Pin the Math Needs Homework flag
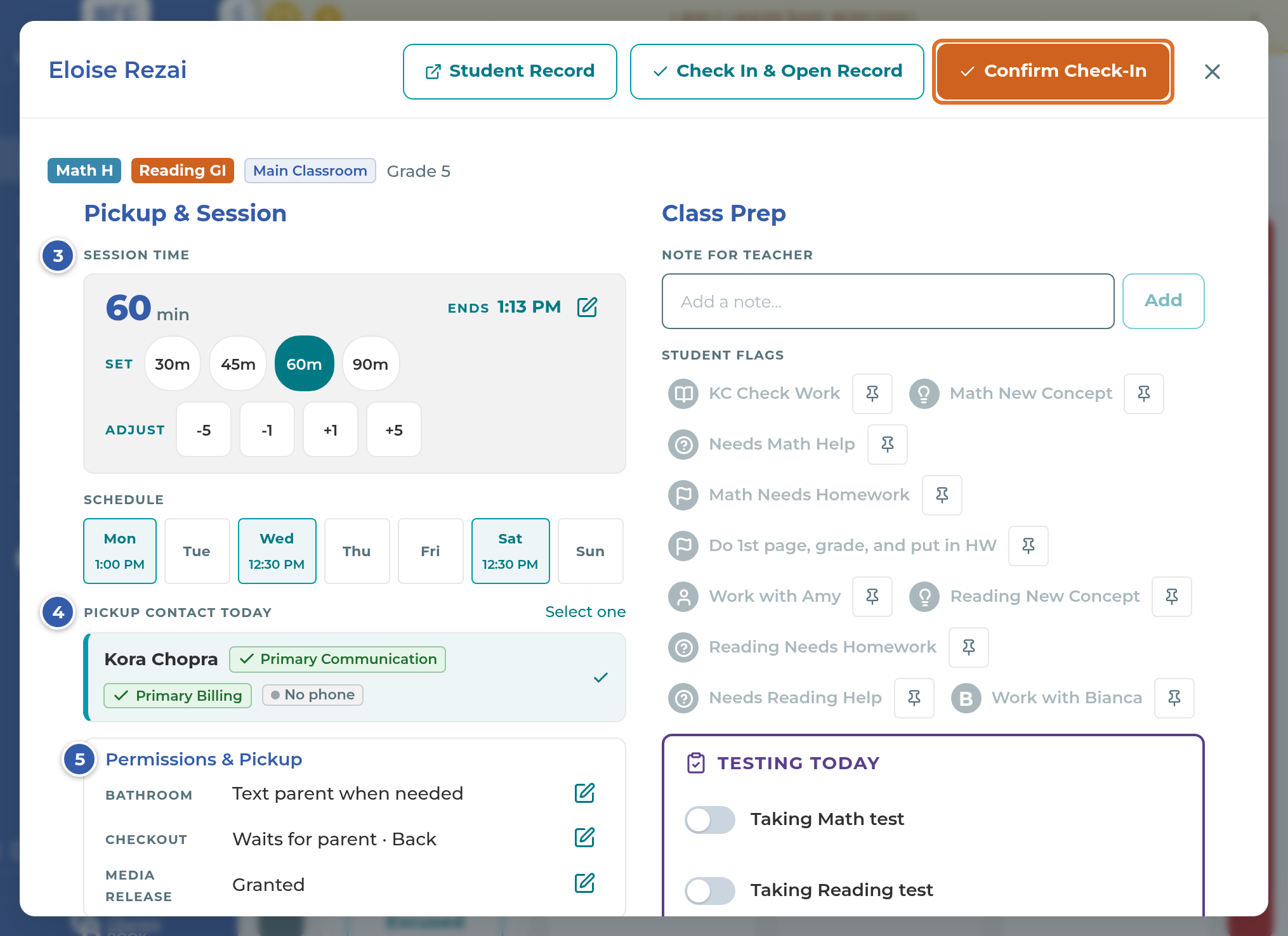The width and height of the screenshot is (1288, 936). 942,495
